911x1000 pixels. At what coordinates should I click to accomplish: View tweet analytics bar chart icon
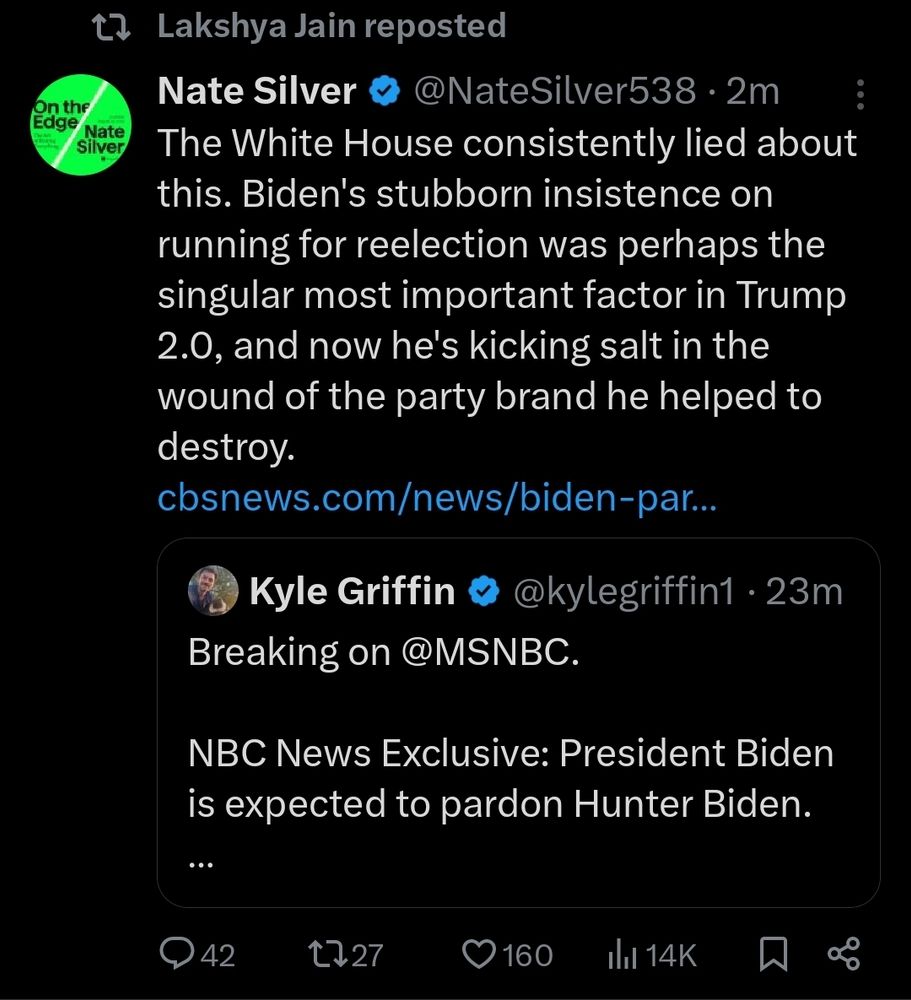click(x=621, y=954)
